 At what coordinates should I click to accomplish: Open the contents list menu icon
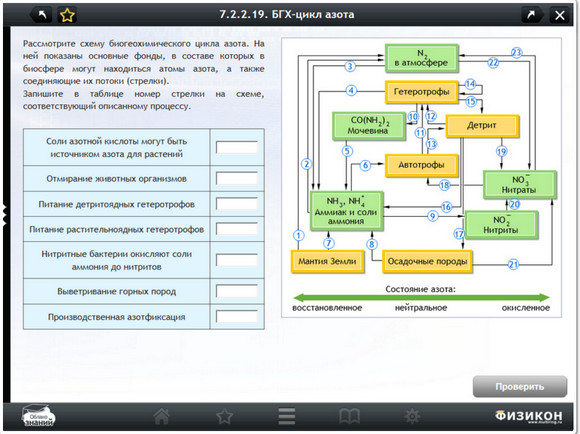tap(287, 417)
